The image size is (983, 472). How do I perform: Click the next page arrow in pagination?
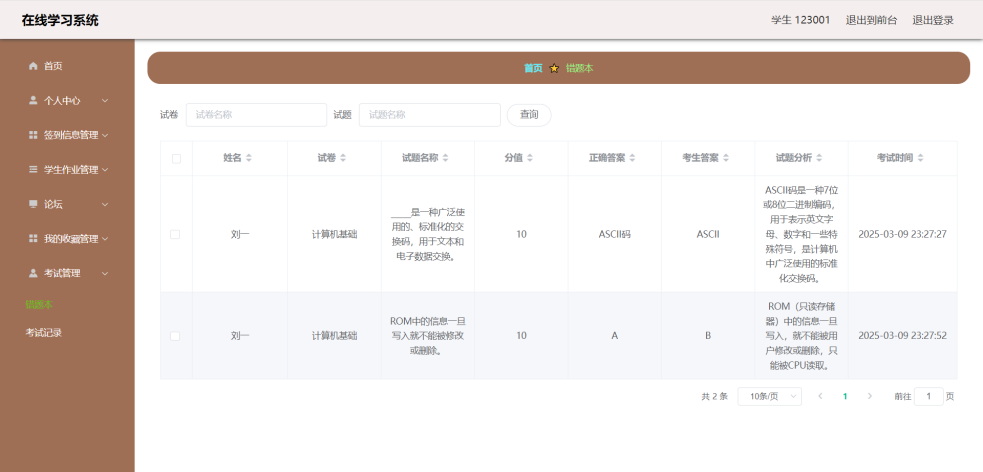click(869, 396)
